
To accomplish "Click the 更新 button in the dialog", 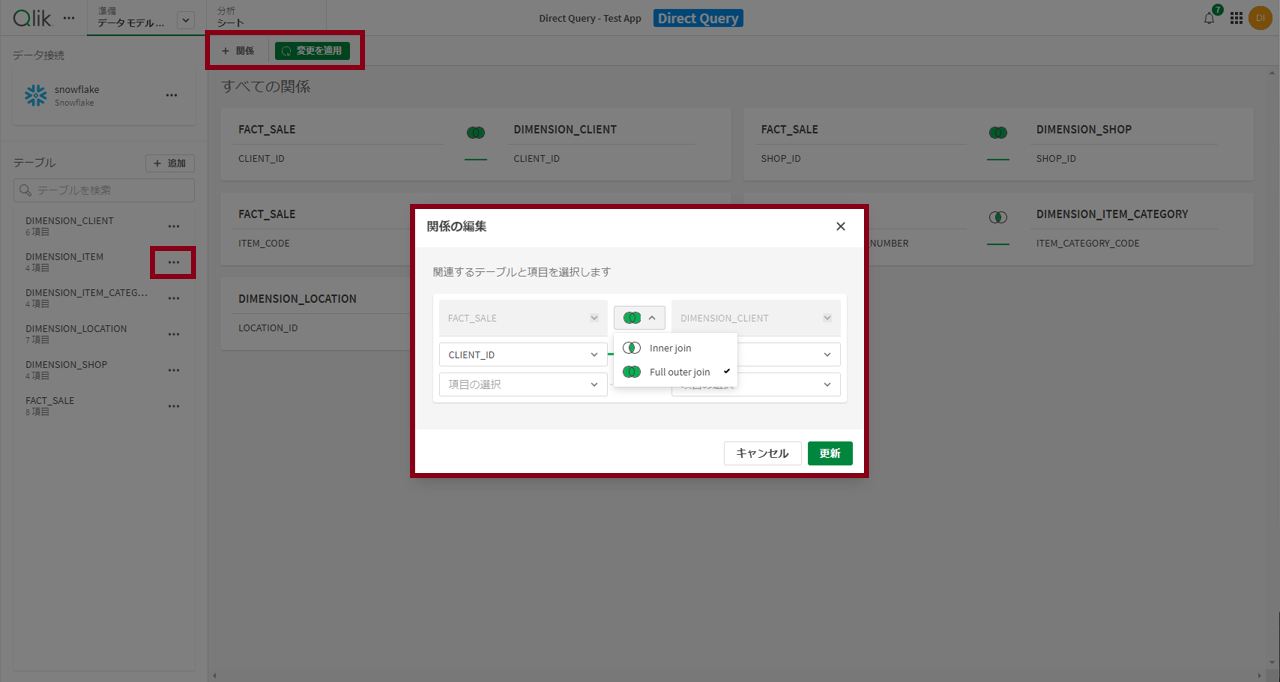I will click(x=830, y=452).
